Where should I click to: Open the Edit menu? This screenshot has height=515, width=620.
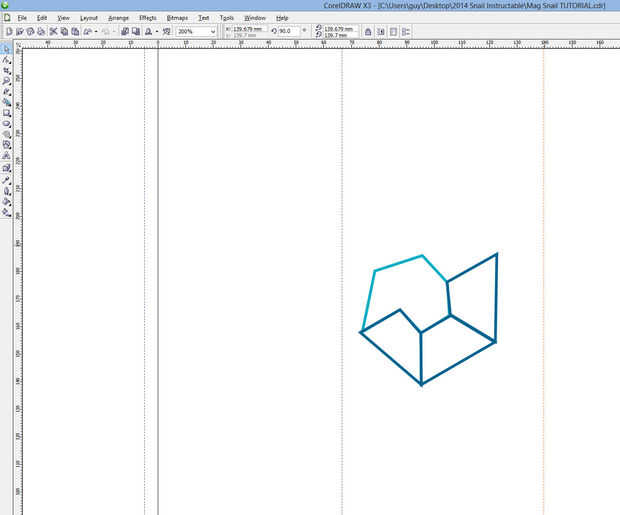42,18
